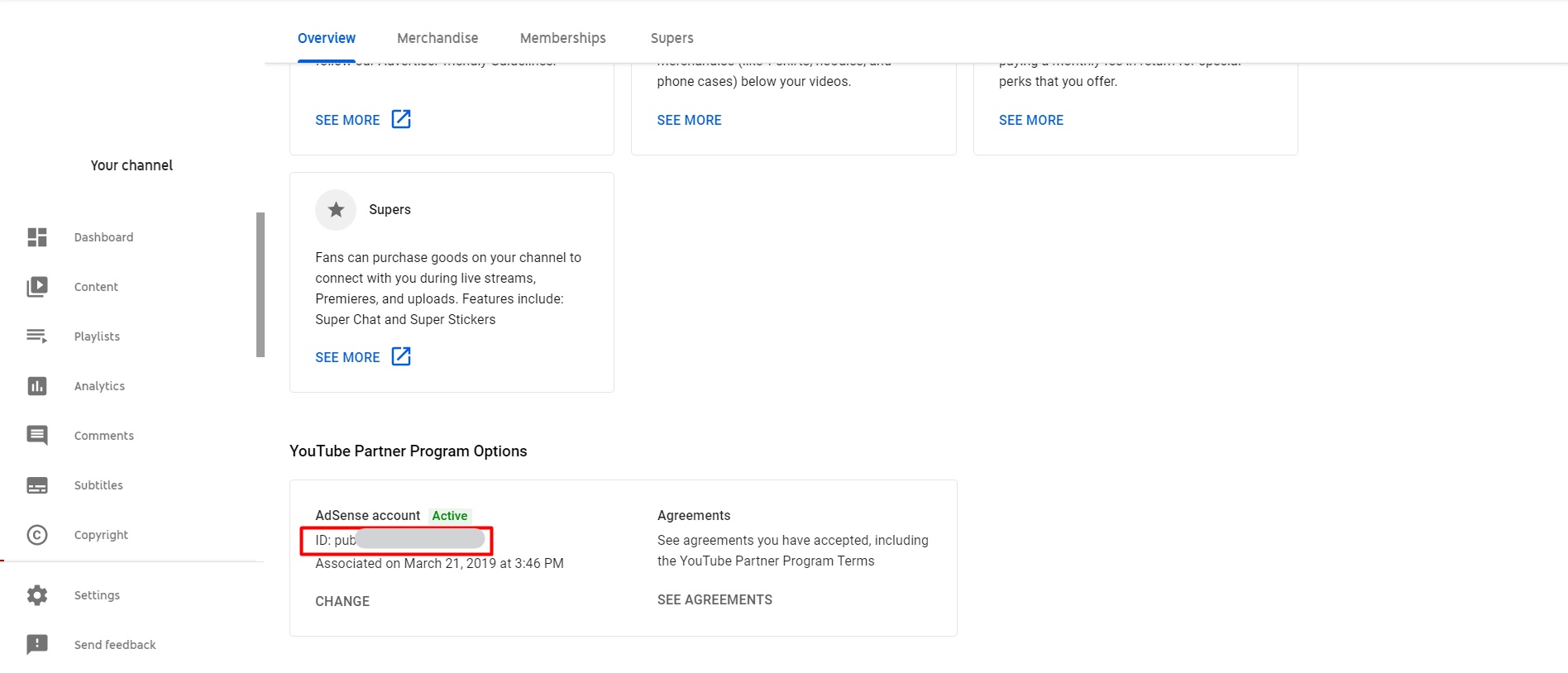Click the AdSense publisher ID field
This screenshot has width=1568, height=673.
coord(397,541)
